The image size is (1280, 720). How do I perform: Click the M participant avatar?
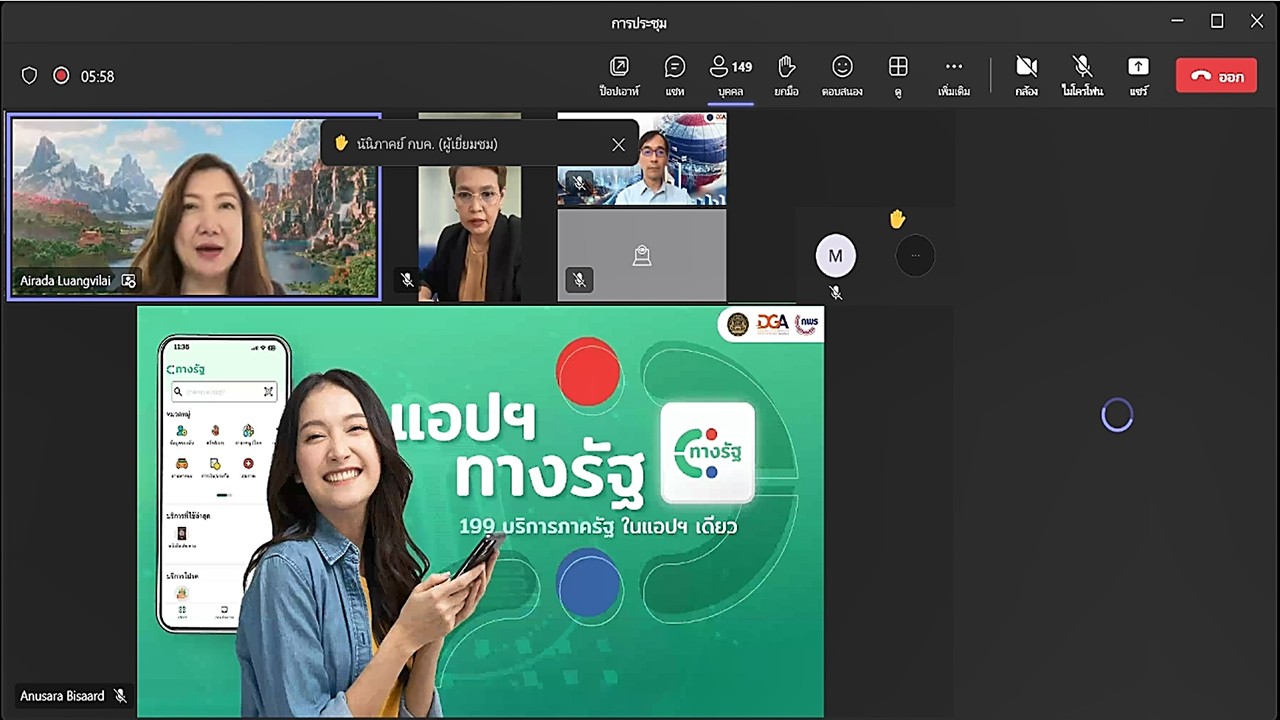click(836, 256)
